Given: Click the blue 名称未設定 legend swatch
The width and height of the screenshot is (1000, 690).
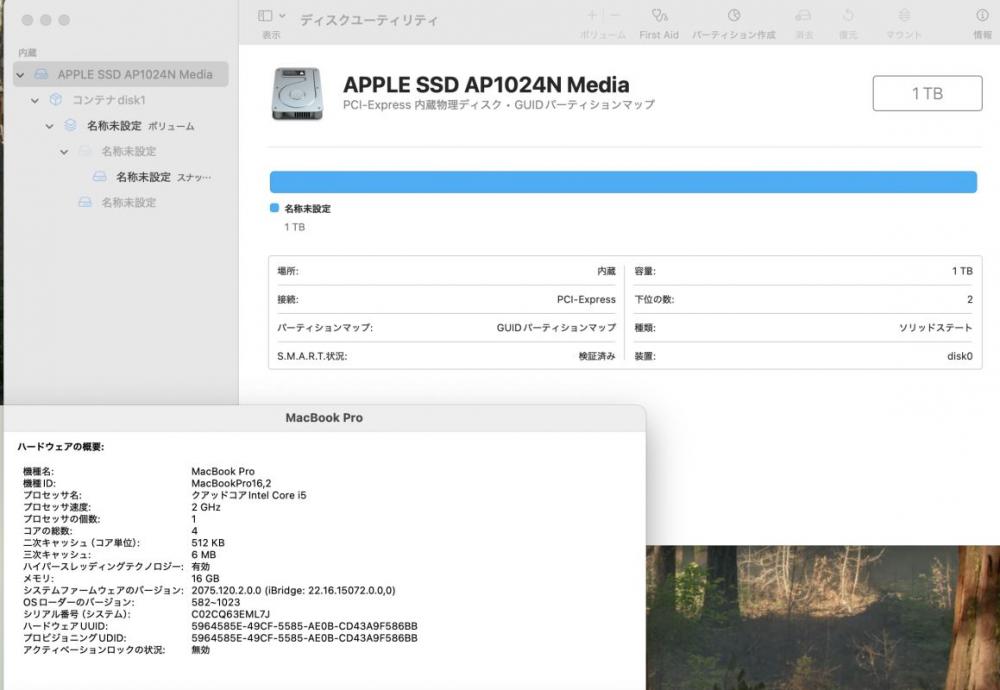Looking at the screenshot, I should pos(274,208).
